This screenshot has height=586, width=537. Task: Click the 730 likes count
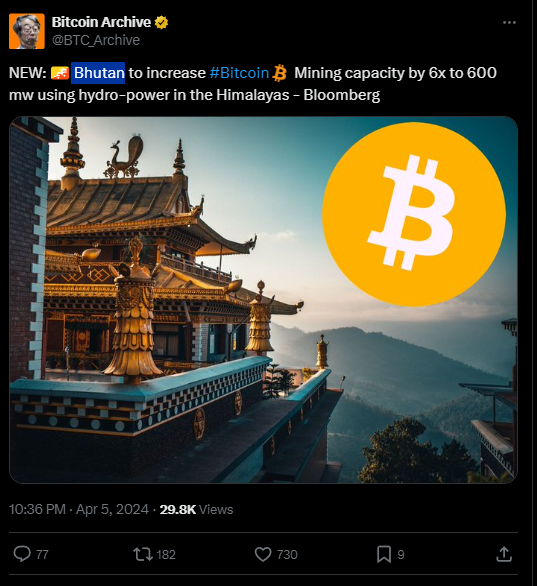click(287, 555)
